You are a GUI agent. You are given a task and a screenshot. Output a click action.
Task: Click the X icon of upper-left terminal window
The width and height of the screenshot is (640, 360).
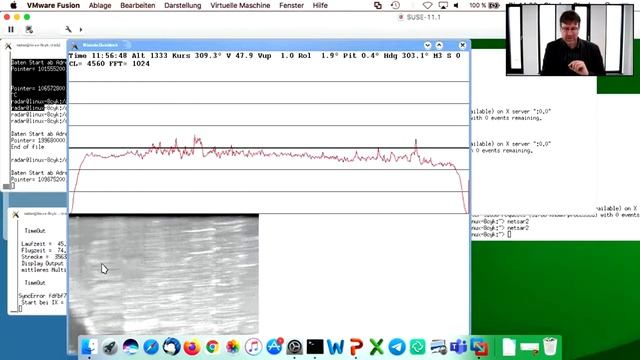pyautogui.click(x=8, y=46)
